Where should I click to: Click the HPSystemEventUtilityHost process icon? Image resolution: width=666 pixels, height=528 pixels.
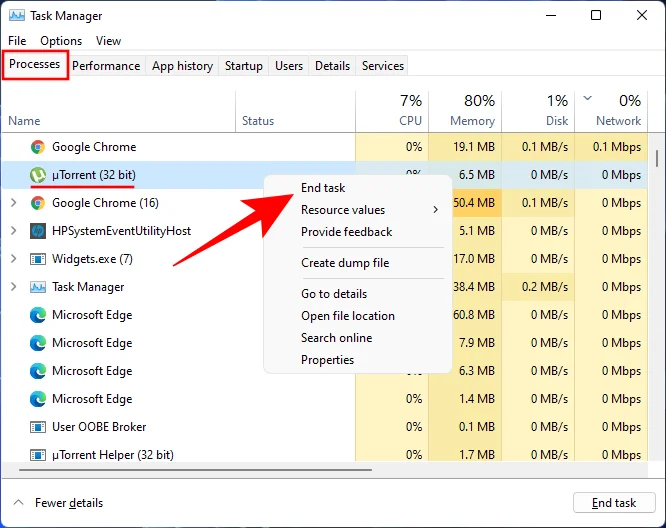38,231
